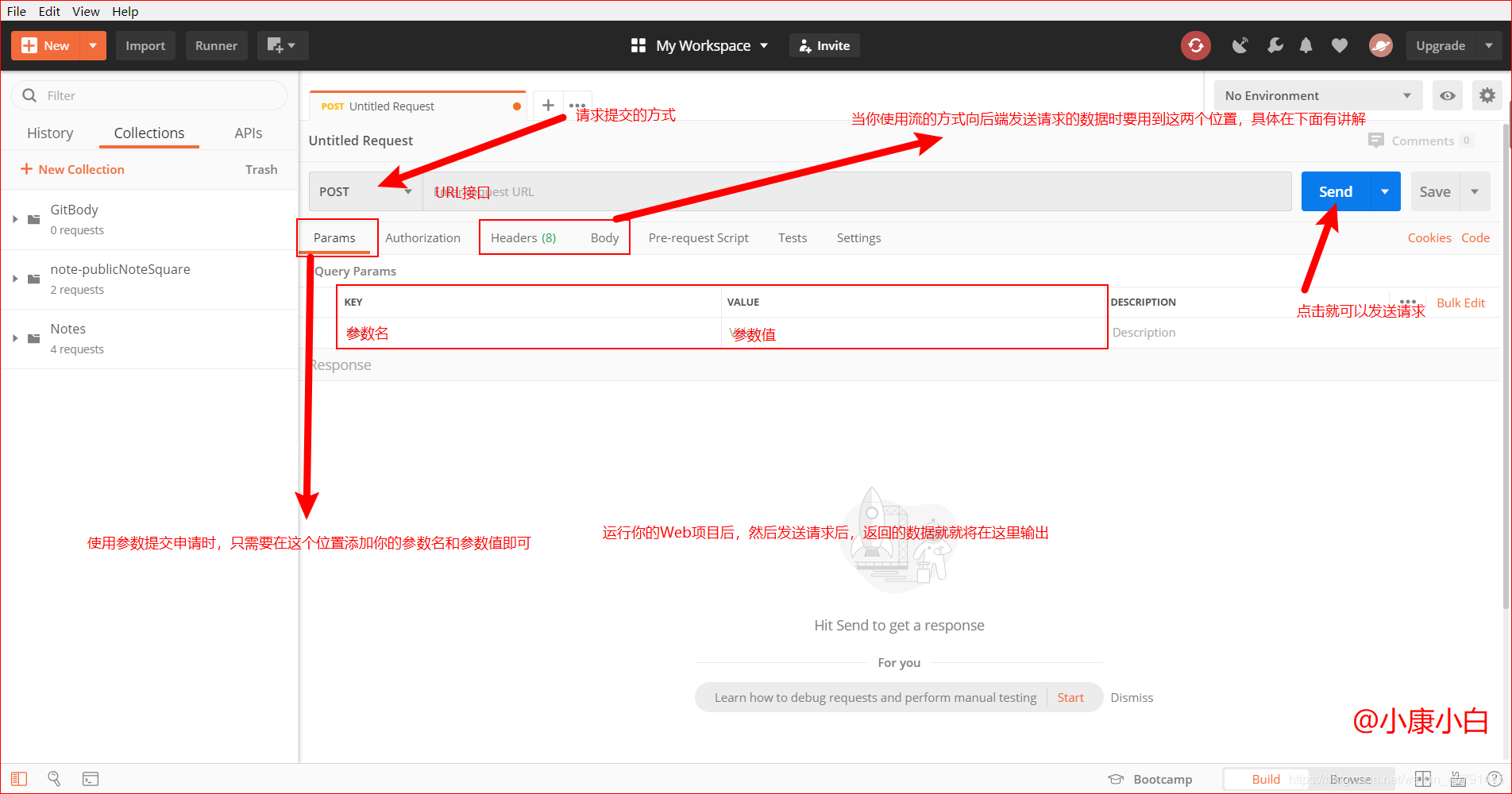
Task: Open the tab options ellipsis
Action: (x=577, y=105)
